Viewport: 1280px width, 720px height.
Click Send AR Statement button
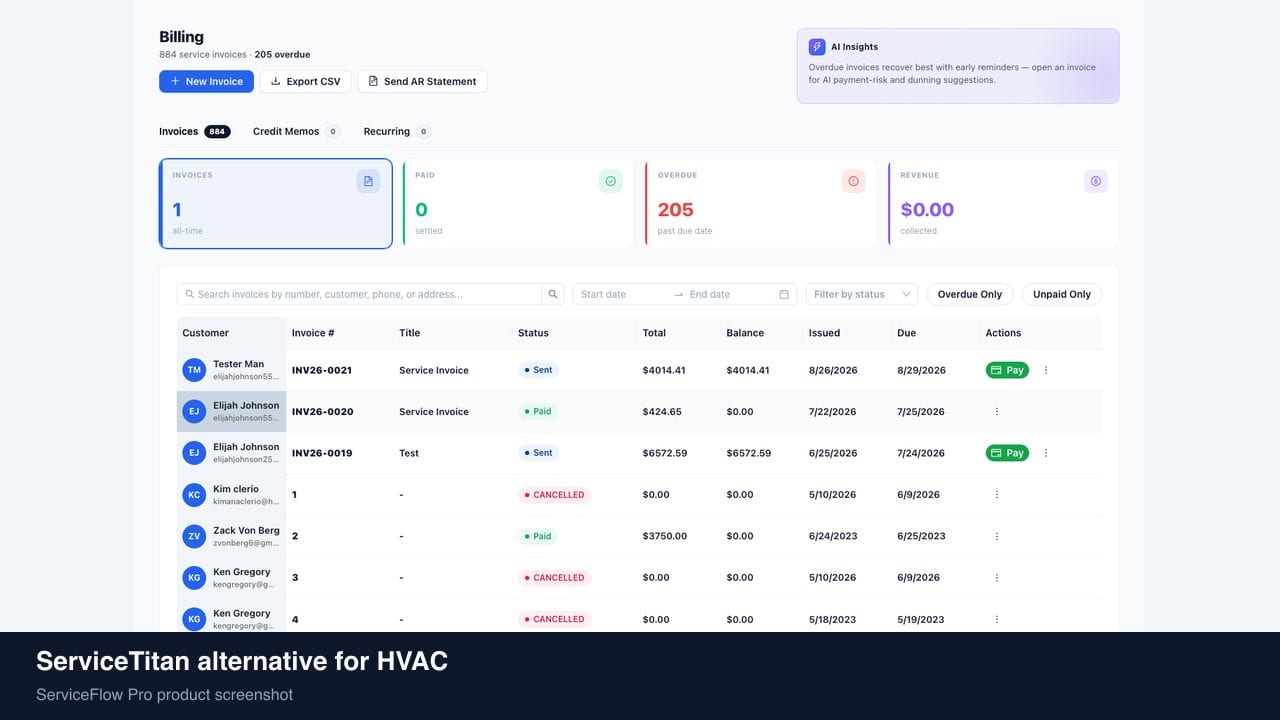[x=422, y=81]
